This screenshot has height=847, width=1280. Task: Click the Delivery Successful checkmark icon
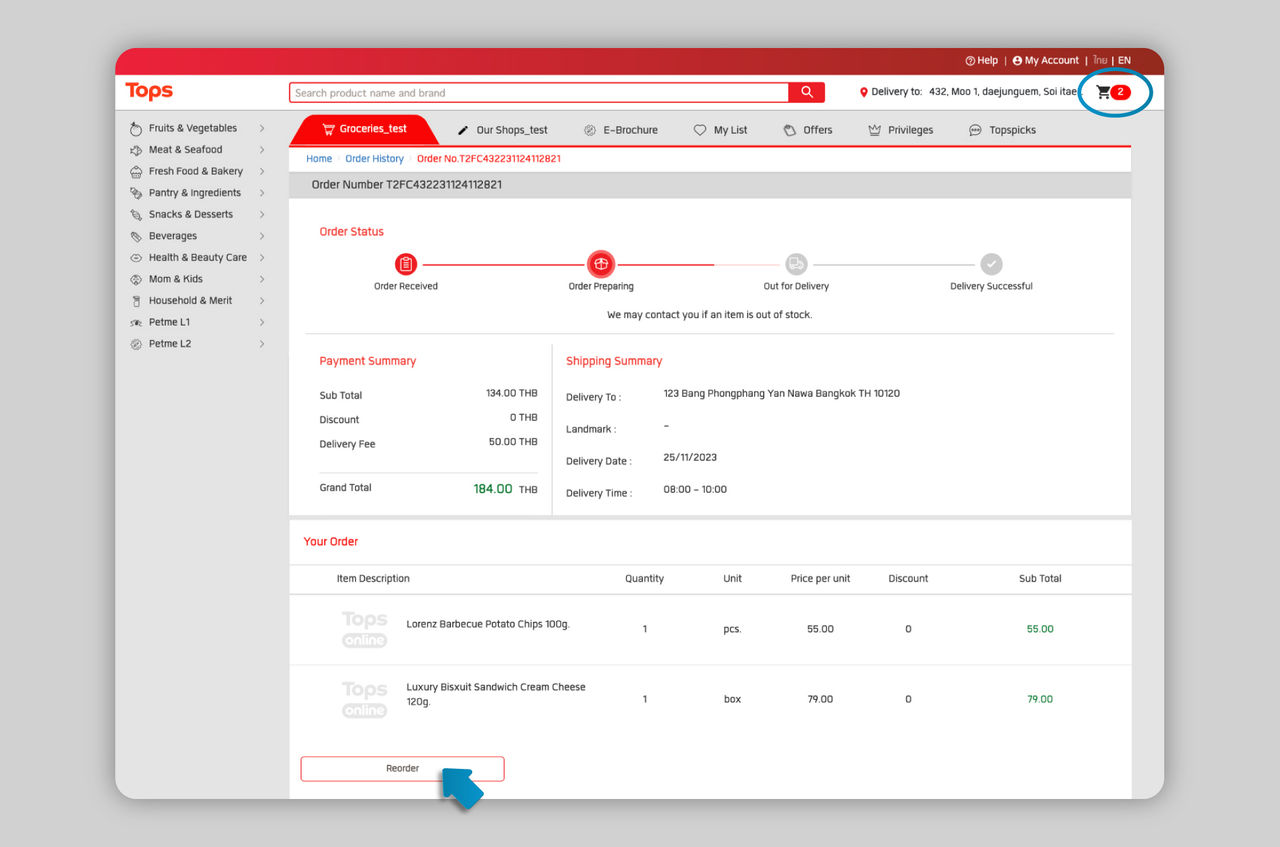point(991,264)
